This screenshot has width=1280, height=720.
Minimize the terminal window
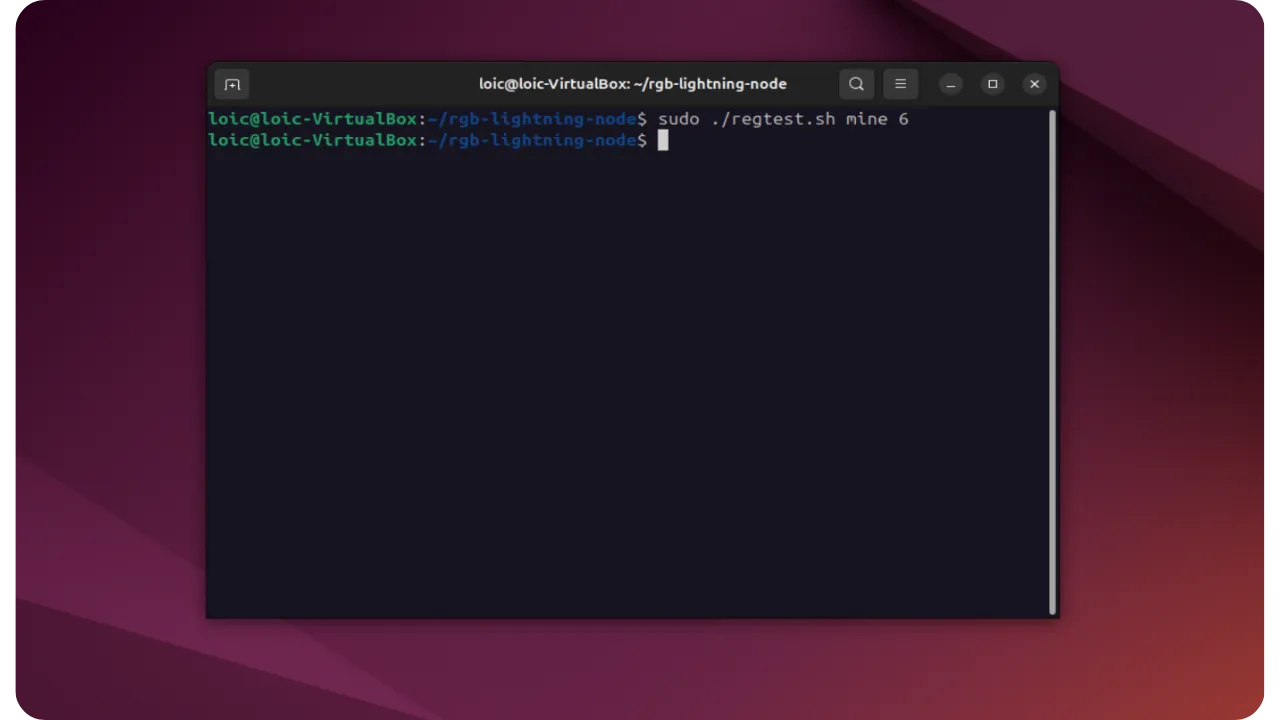click(x=951, y=84)
